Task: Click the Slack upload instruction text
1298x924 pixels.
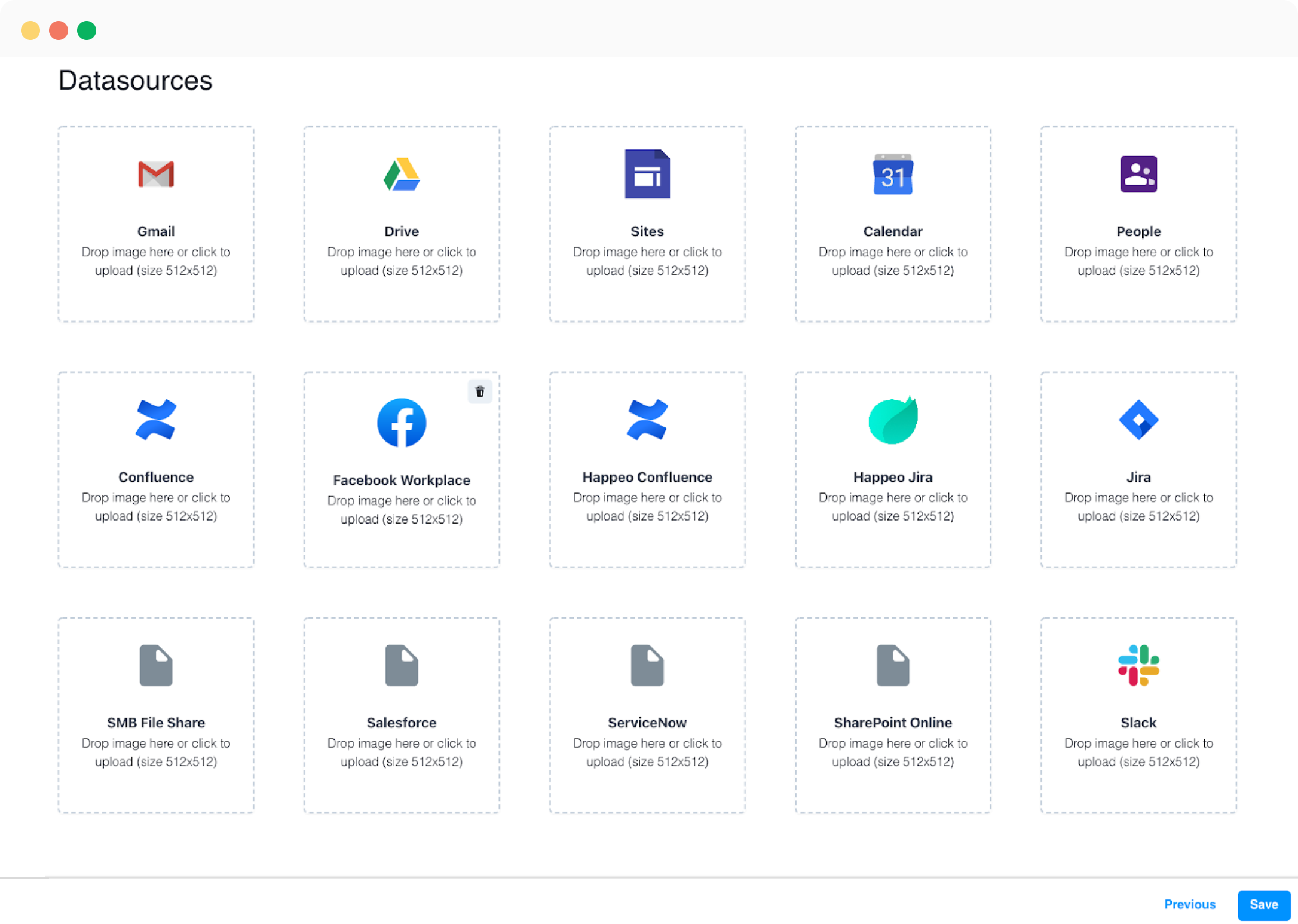Action: click(1138, 752)
